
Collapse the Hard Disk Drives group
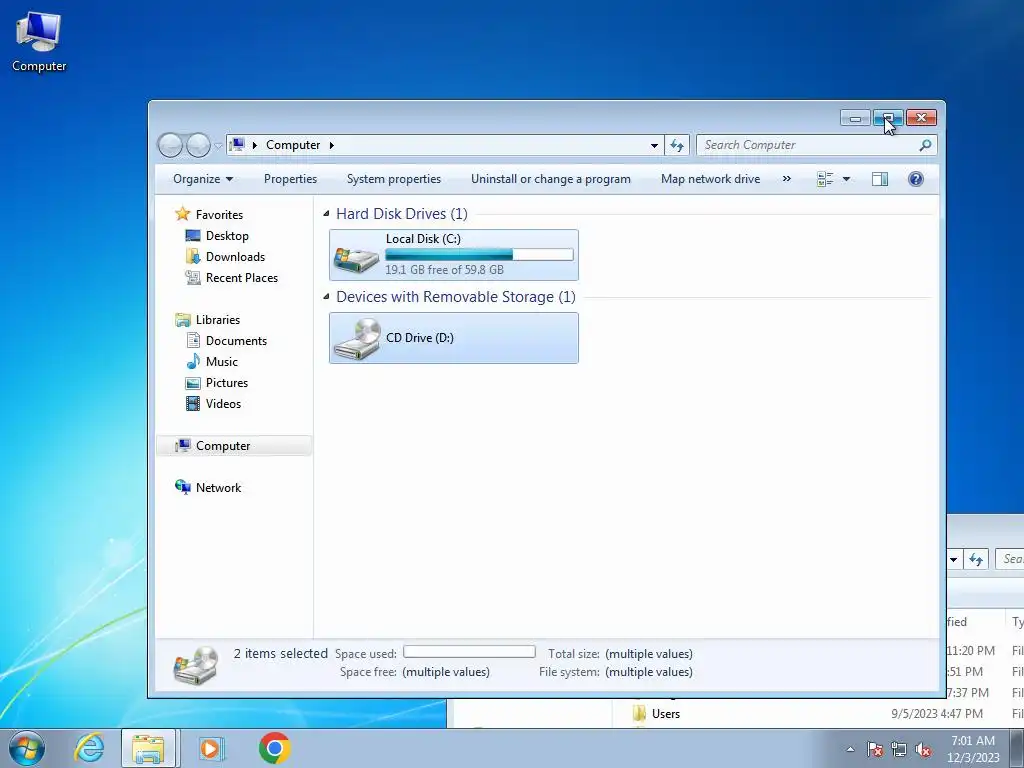click(x=326, y=214)
